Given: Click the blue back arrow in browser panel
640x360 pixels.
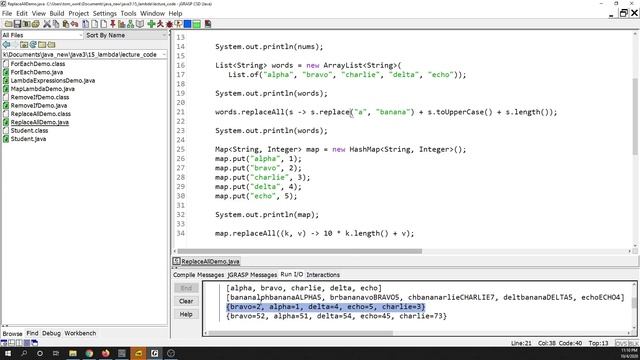Looking at the screenshot, I should pos(6,44).
